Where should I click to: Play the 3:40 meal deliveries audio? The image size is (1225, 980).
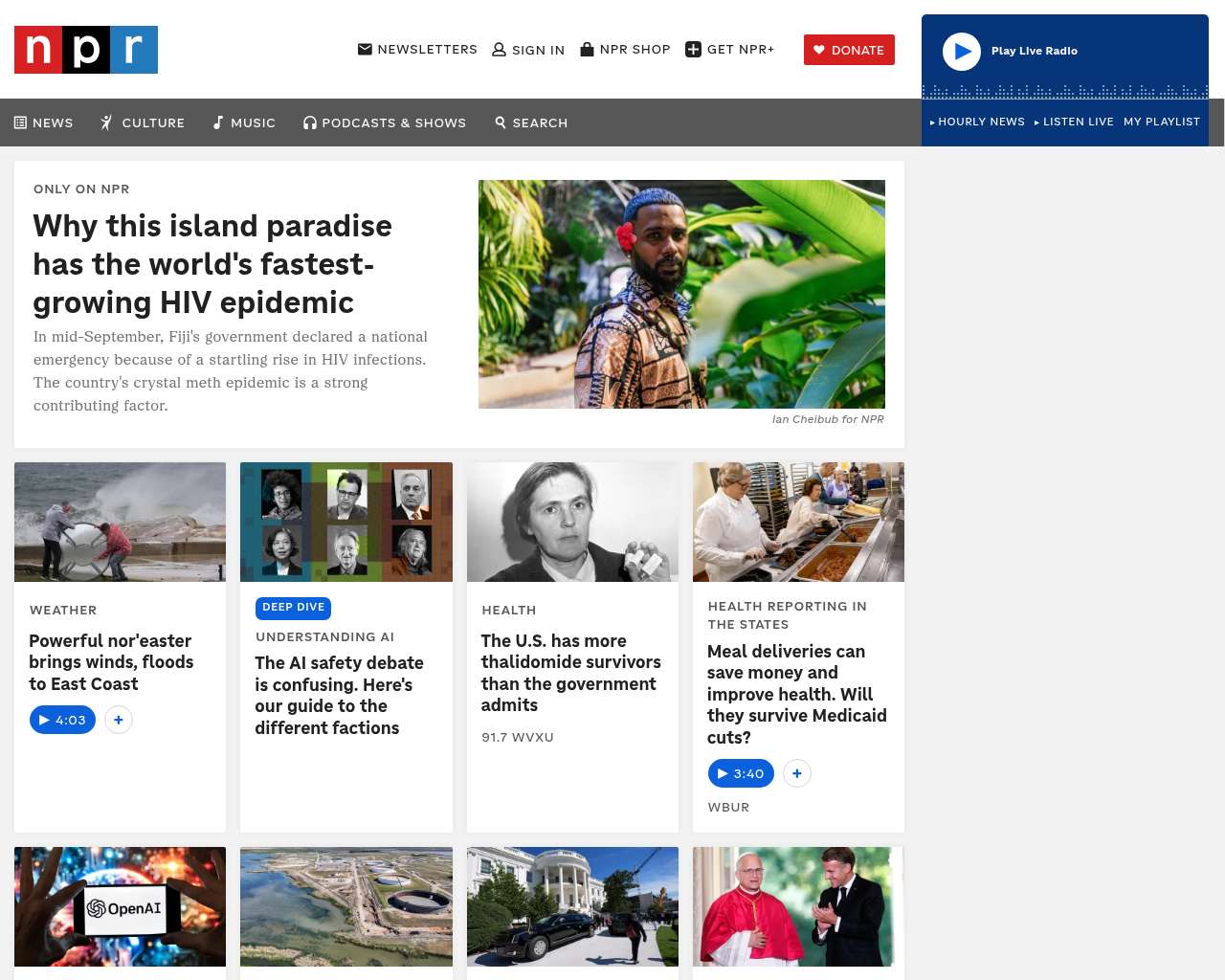741,773
